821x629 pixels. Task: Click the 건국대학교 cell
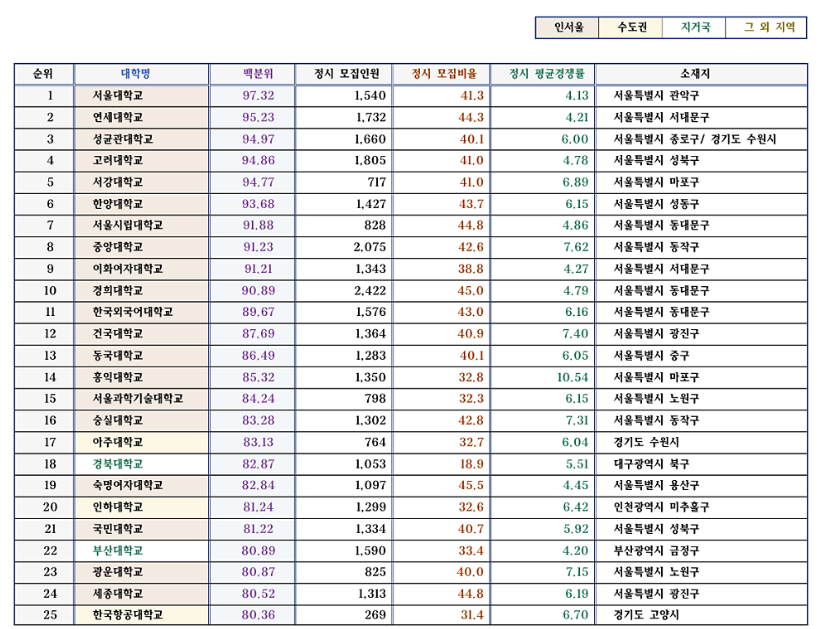click(x=141, y=334)
